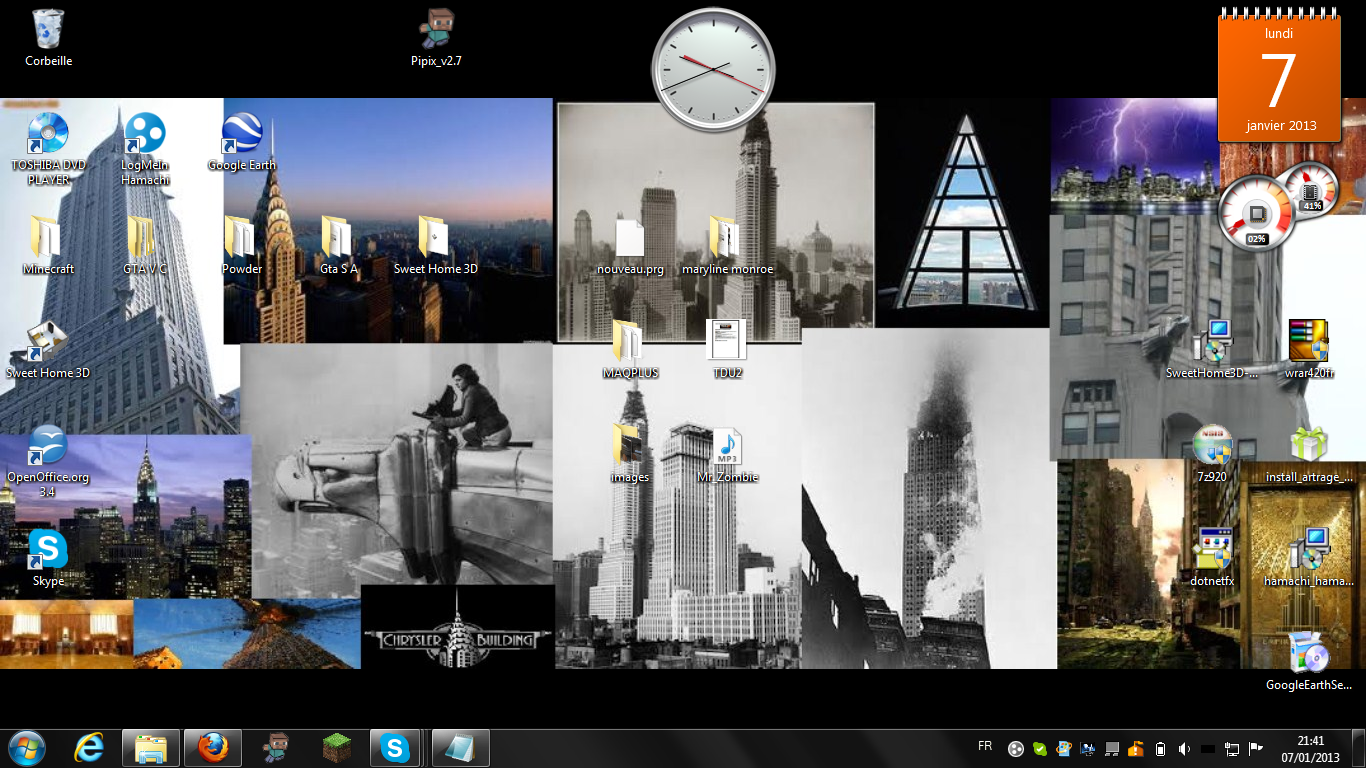Click the orange calendar gadget
1366x768 pixels.
1279,75
